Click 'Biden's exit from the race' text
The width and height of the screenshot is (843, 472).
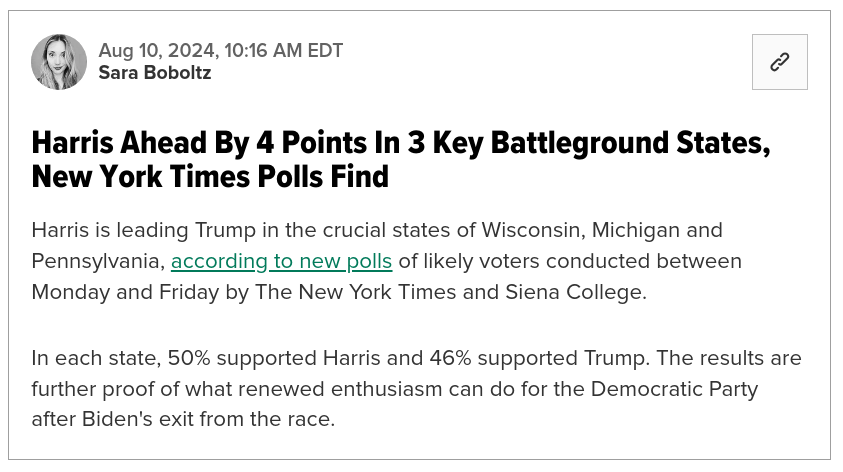pos(209,419)
